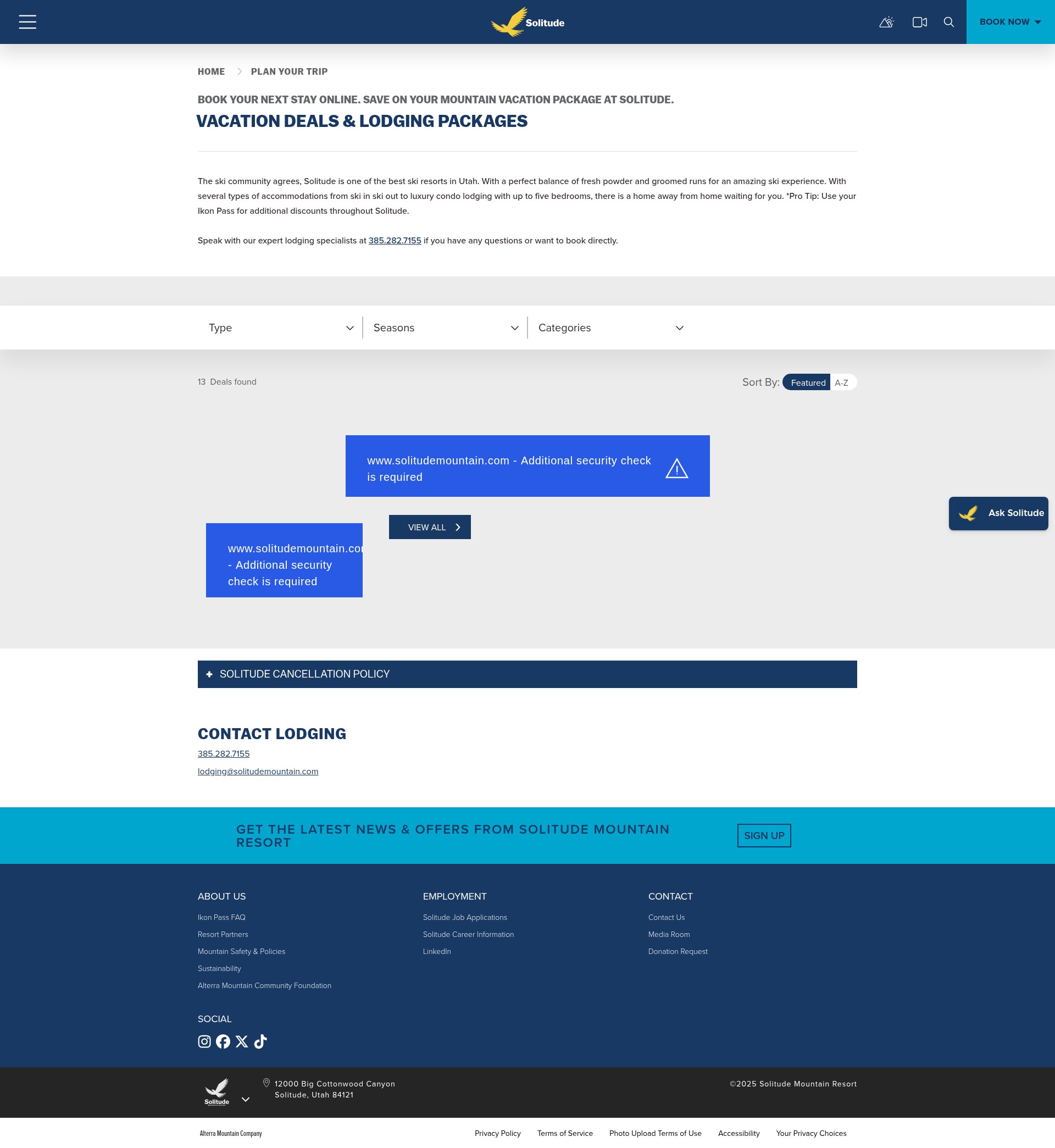Open Solitude's Instagram page

click(x=204, y=1042)
